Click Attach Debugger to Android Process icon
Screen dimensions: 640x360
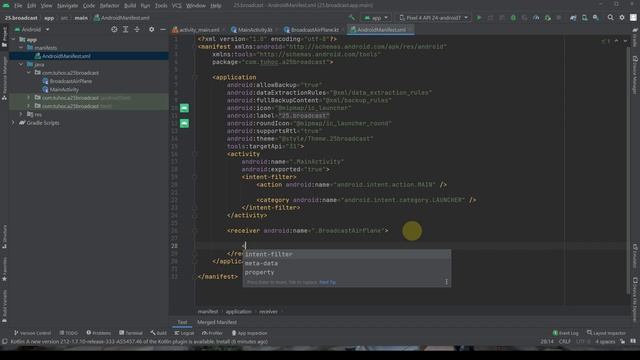point(547,18)
